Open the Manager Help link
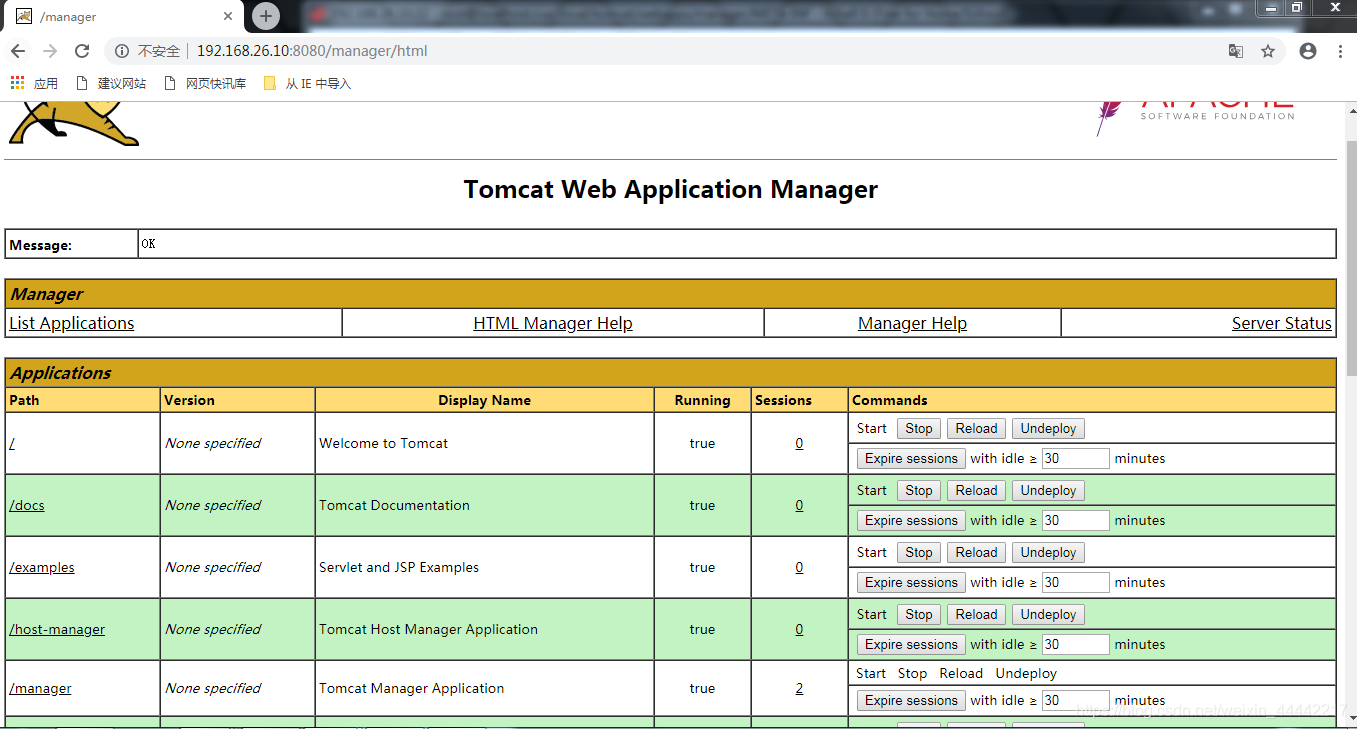The height and width of the screenshot is (729, 1357). point(912,323)
